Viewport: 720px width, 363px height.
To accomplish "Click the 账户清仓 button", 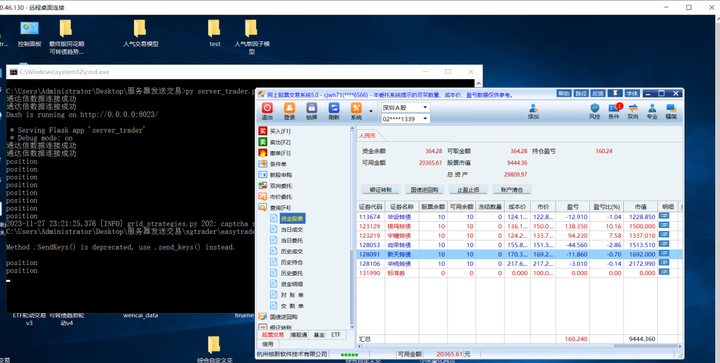I will pyautogui.click(x=512, y=190).
